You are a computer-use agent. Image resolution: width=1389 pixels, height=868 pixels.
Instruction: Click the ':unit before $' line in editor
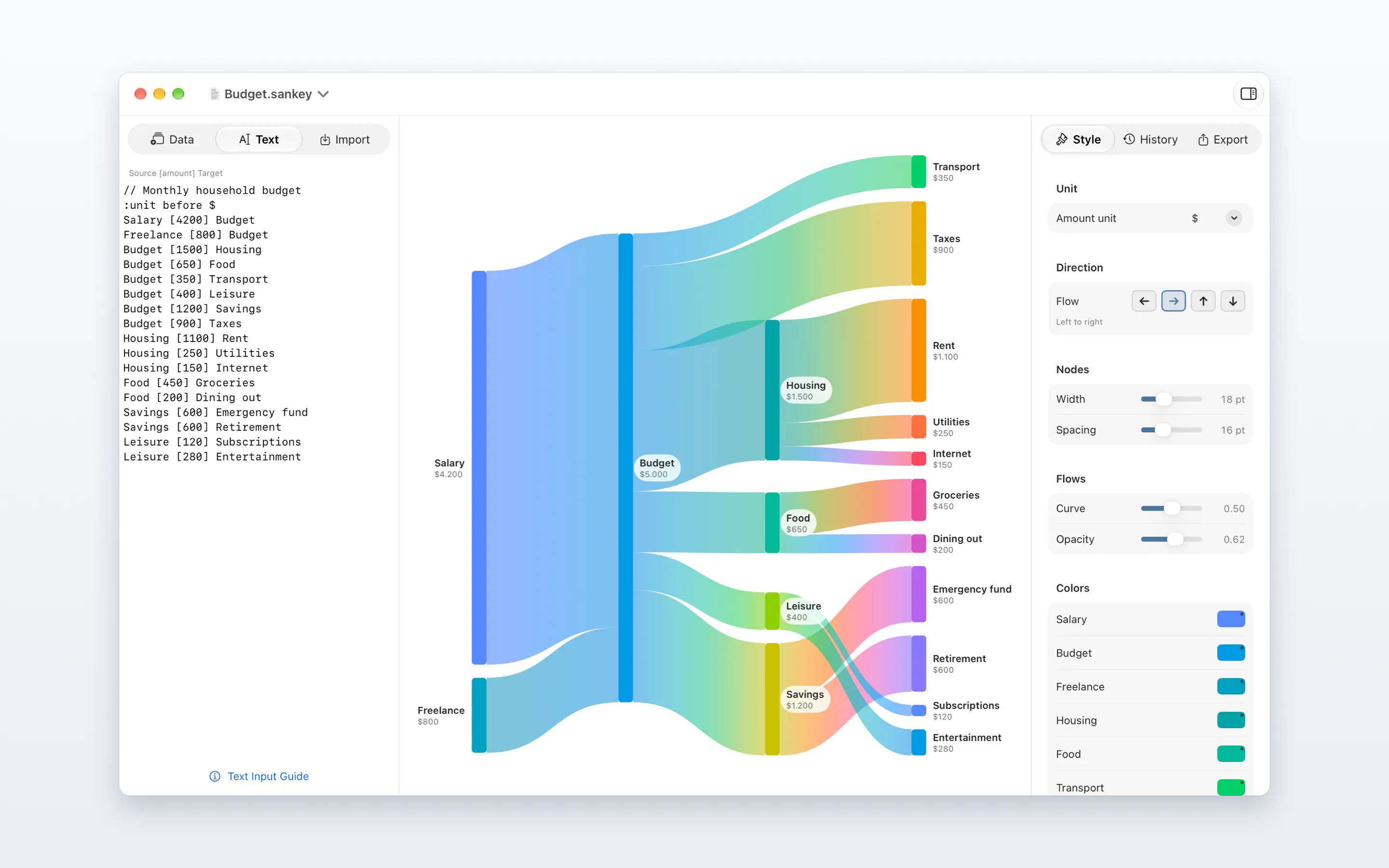(x=169, y=205)
